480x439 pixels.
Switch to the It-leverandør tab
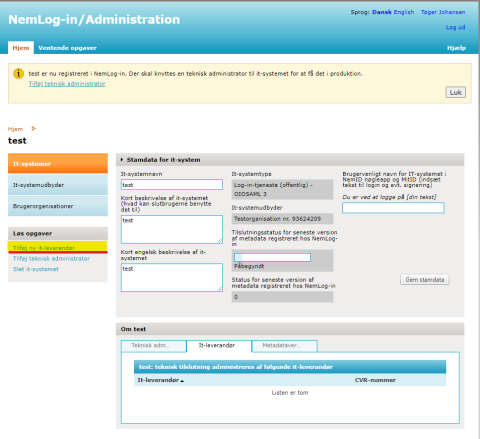coord(219,346)
